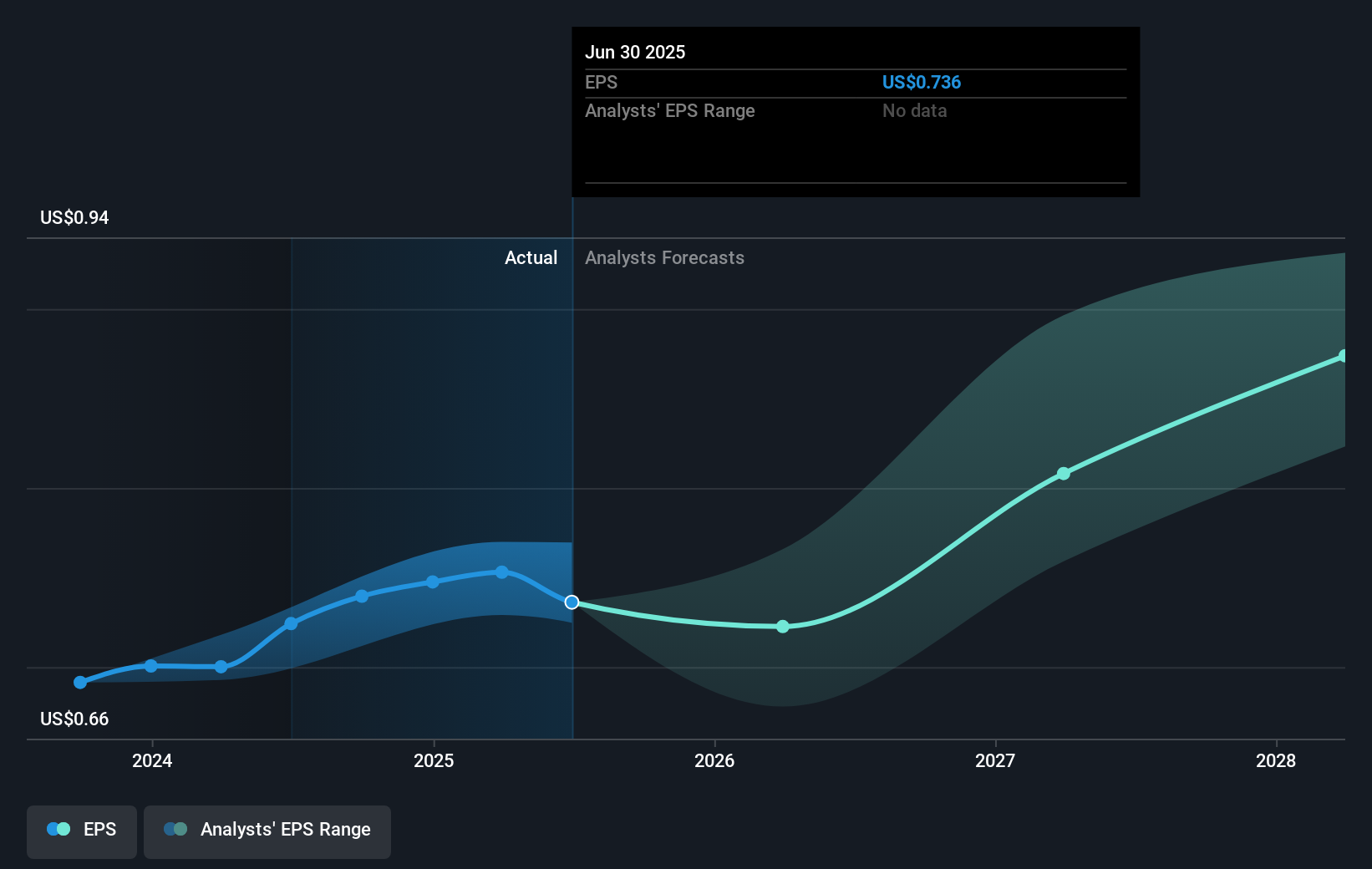Click the 2026 x-axis label
The width and height of the screenshot is (1372, 869).
coord(714,760)
